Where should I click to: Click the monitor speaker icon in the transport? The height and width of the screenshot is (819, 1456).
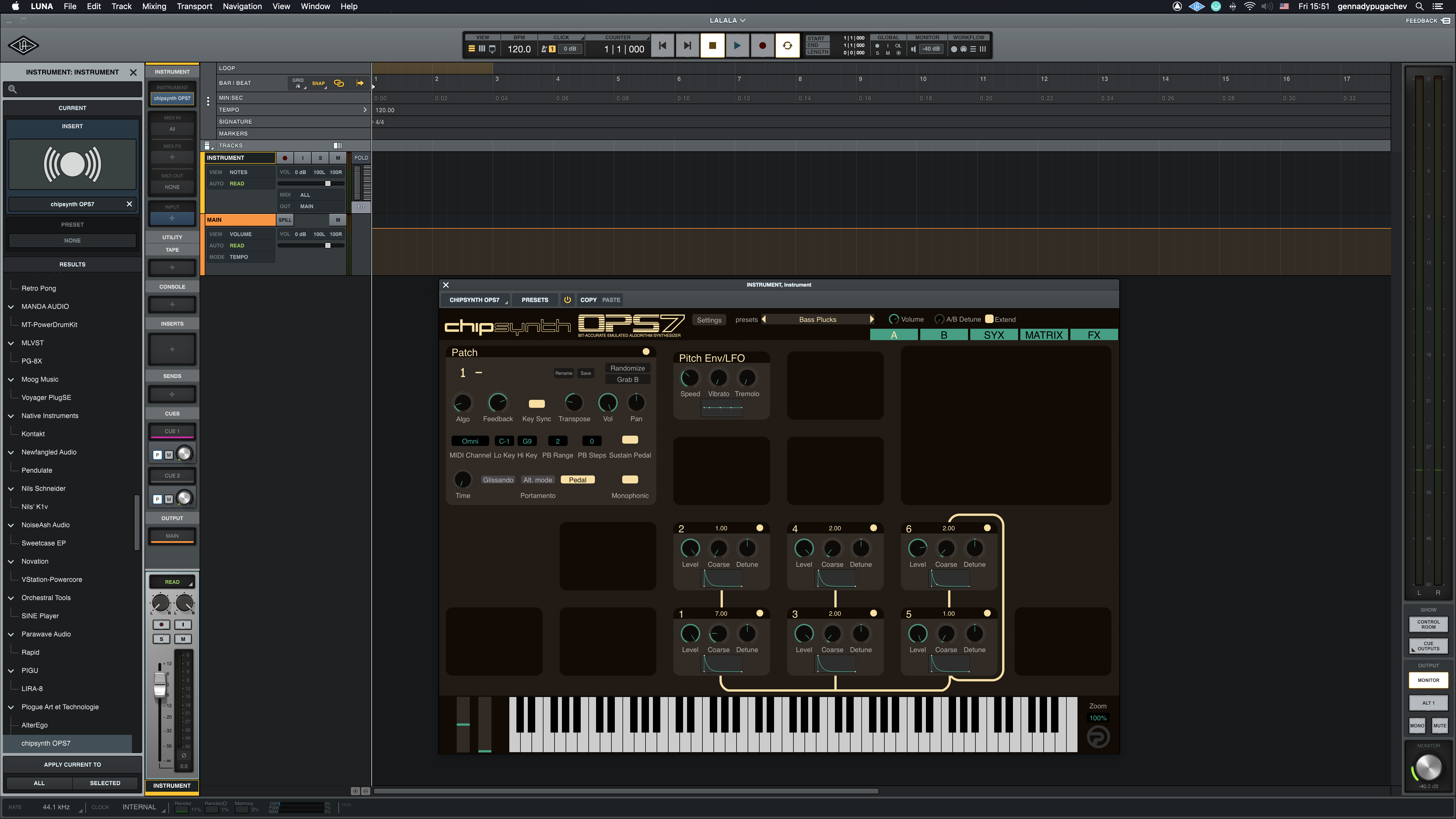(x=913, y=49)
